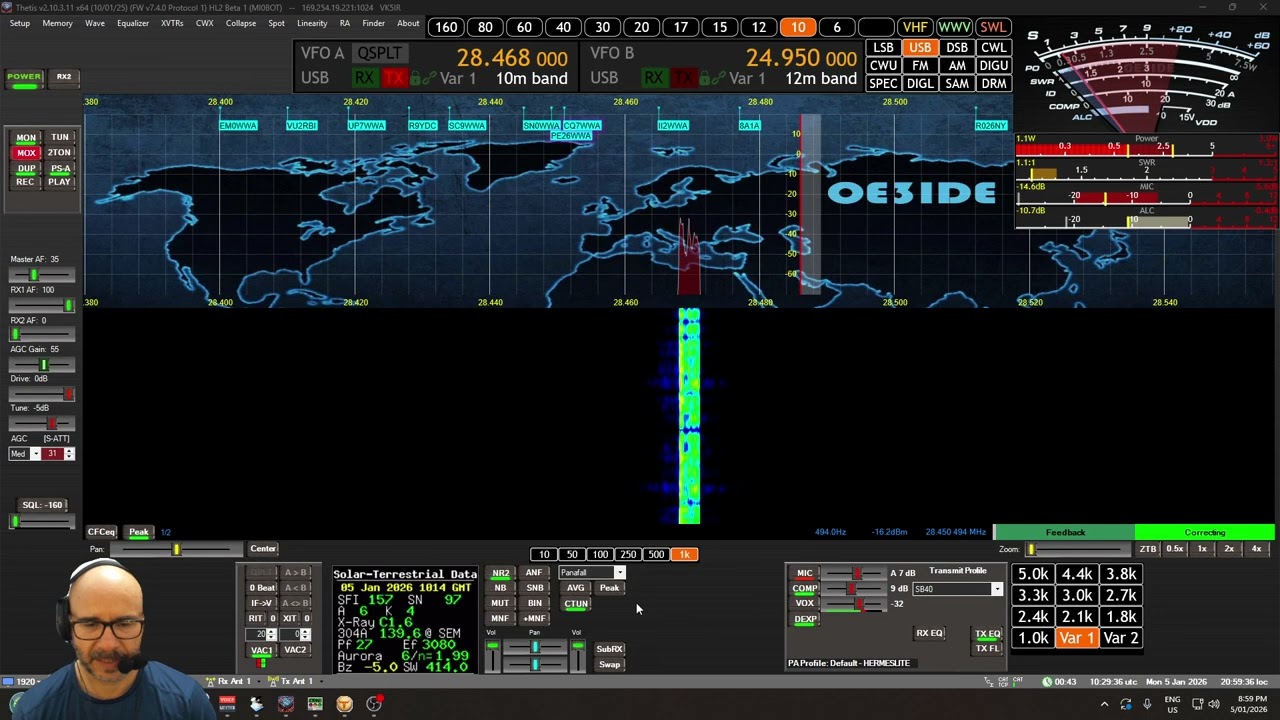Image resolution: width=1280 pixels, height=720 pixels.
Task: Open the Spot menu
Action: [x=277, y=23]
